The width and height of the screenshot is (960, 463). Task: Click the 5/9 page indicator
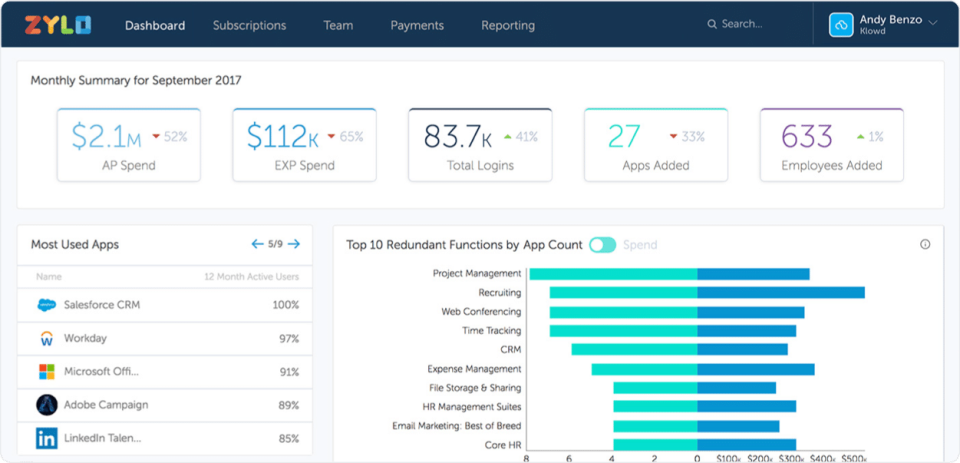[276, 244]
